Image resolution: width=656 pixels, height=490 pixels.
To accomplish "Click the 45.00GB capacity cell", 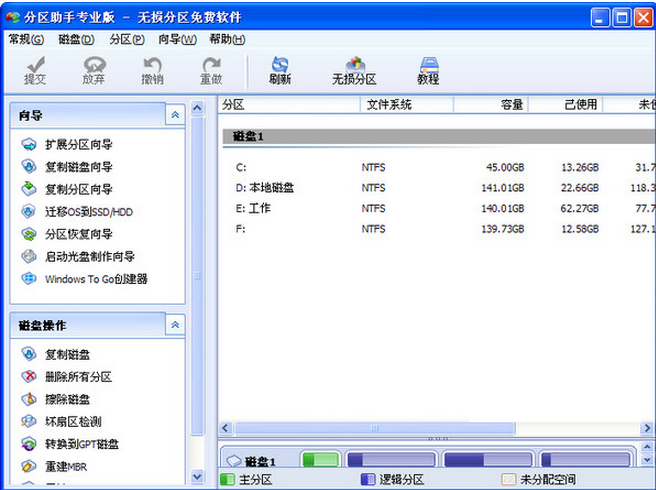I will (505, 167).
